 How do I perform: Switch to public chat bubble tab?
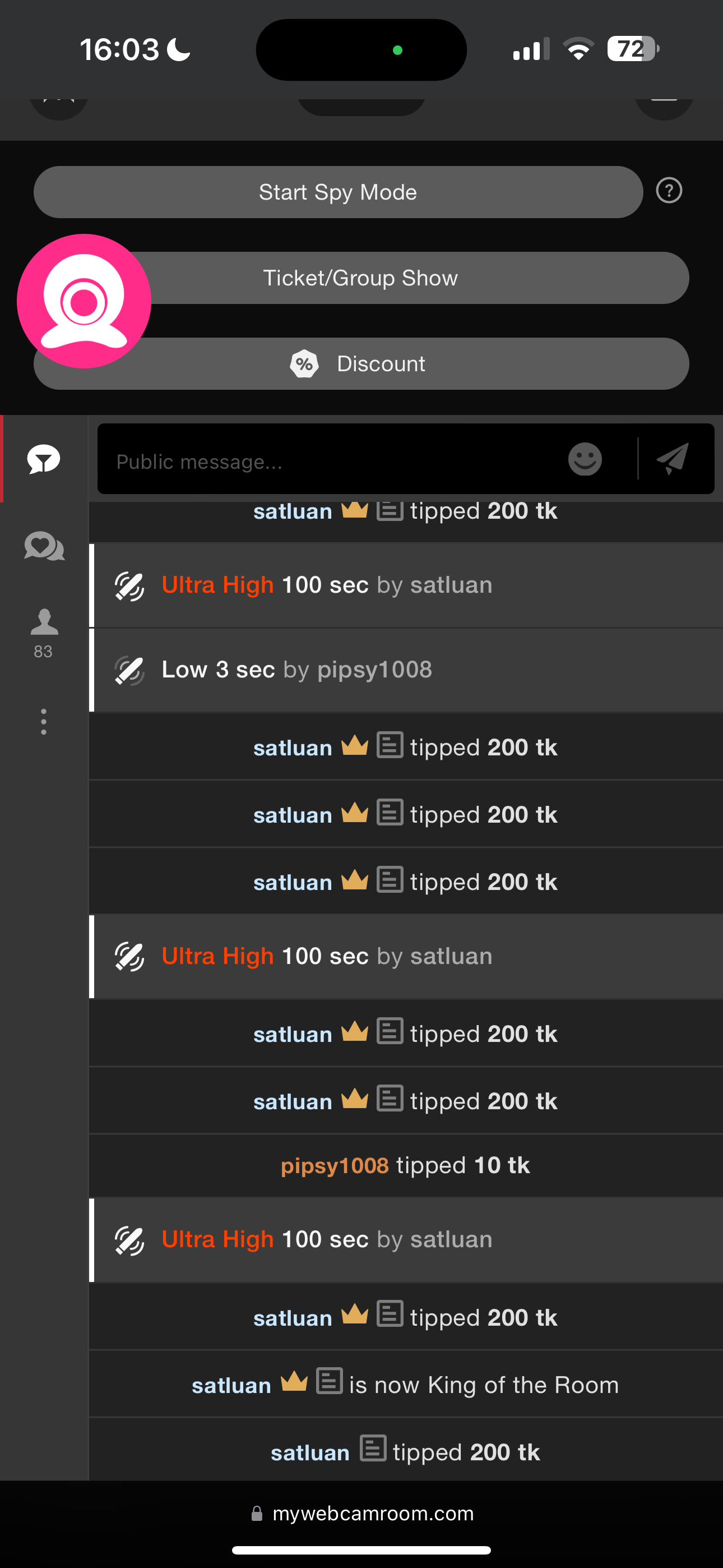(44, 459)
